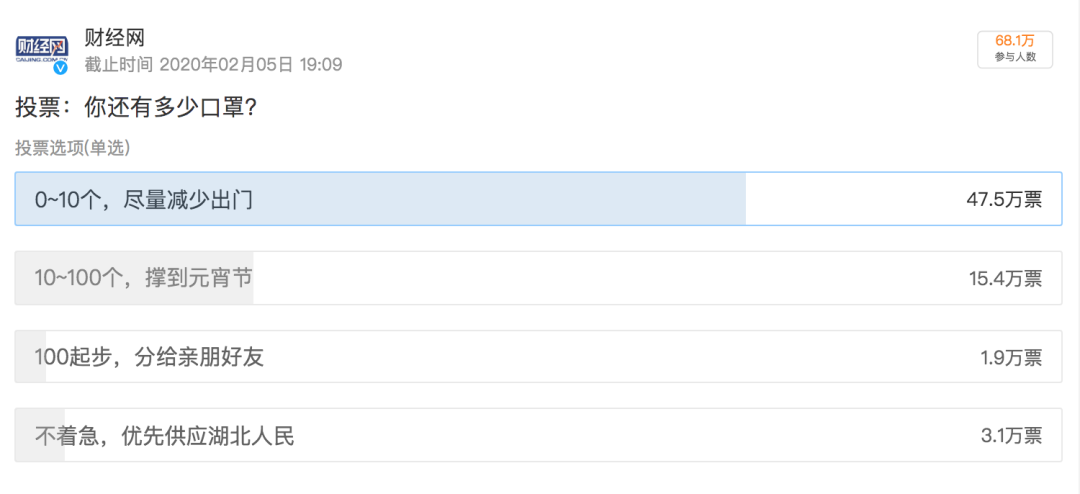Click the small gray bar of 100起步 option
The width and height of the screenshot is (1080, 494).
31,357
